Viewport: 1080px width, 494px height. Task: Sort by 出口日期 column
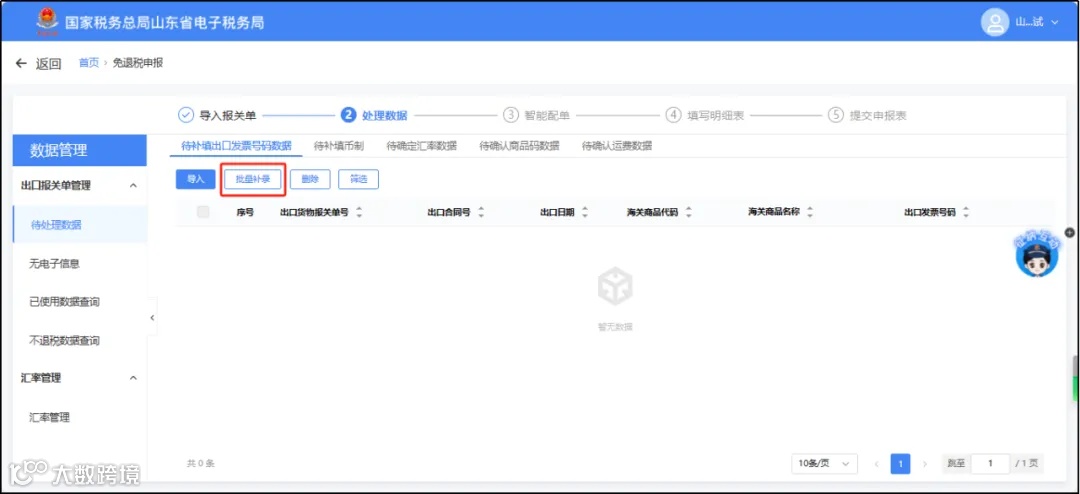(585, 212)
